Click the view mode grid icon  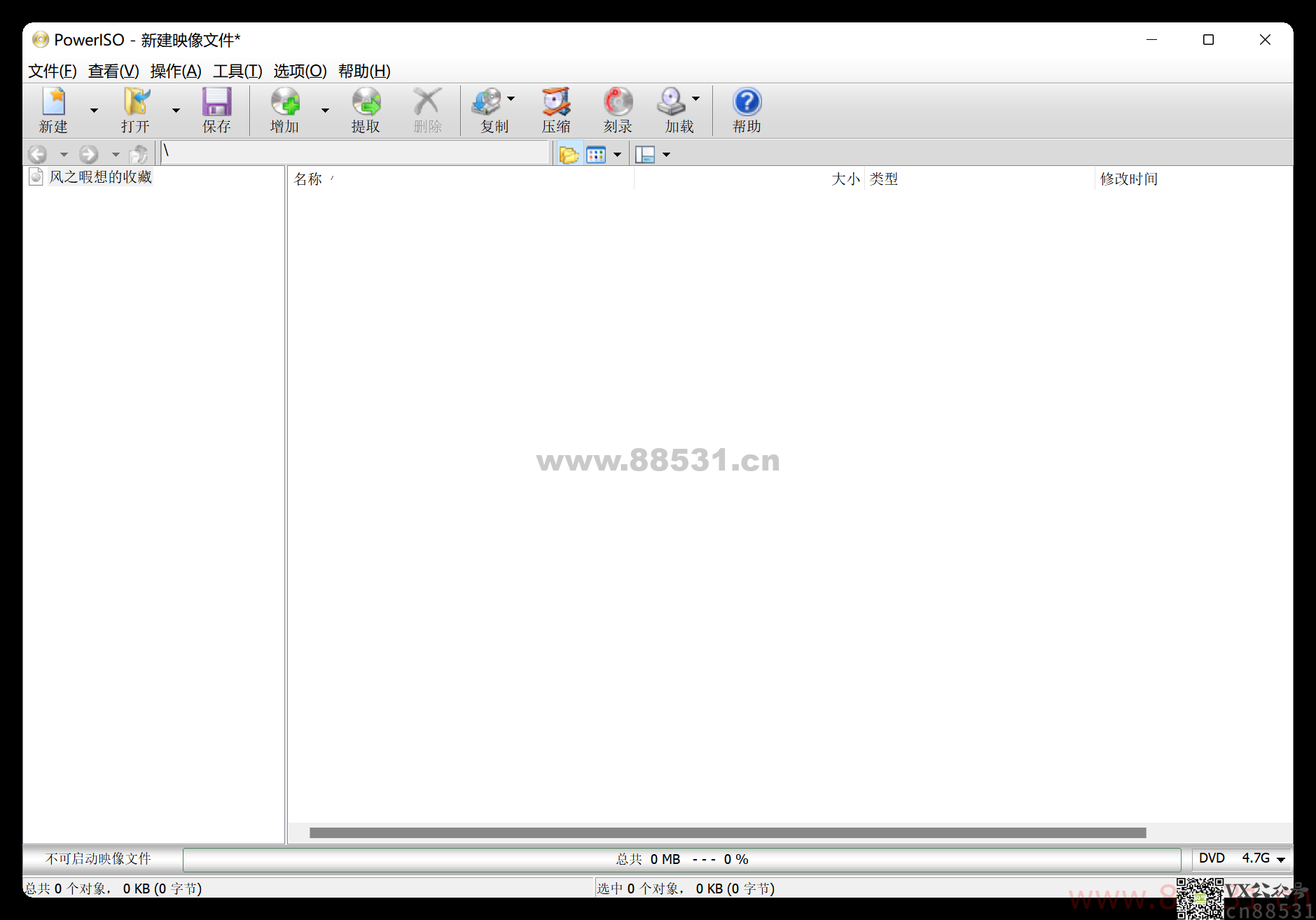tap(596, 154)
